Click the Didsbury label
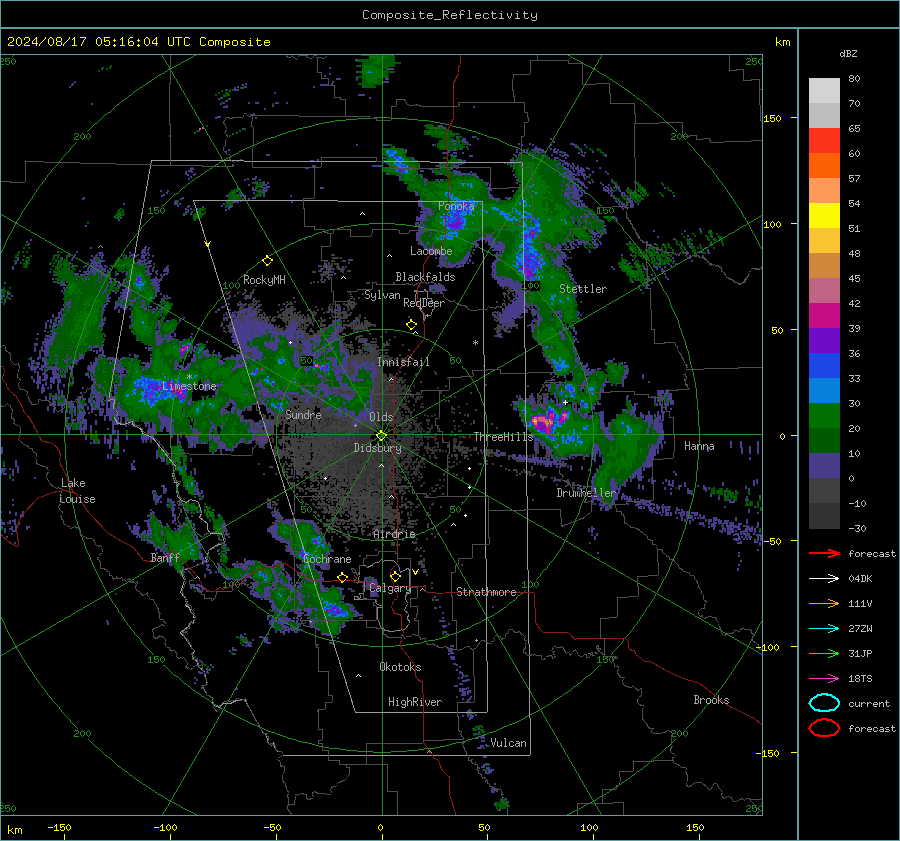Viewport: 900px width, 841px height. tap(377, 448)
